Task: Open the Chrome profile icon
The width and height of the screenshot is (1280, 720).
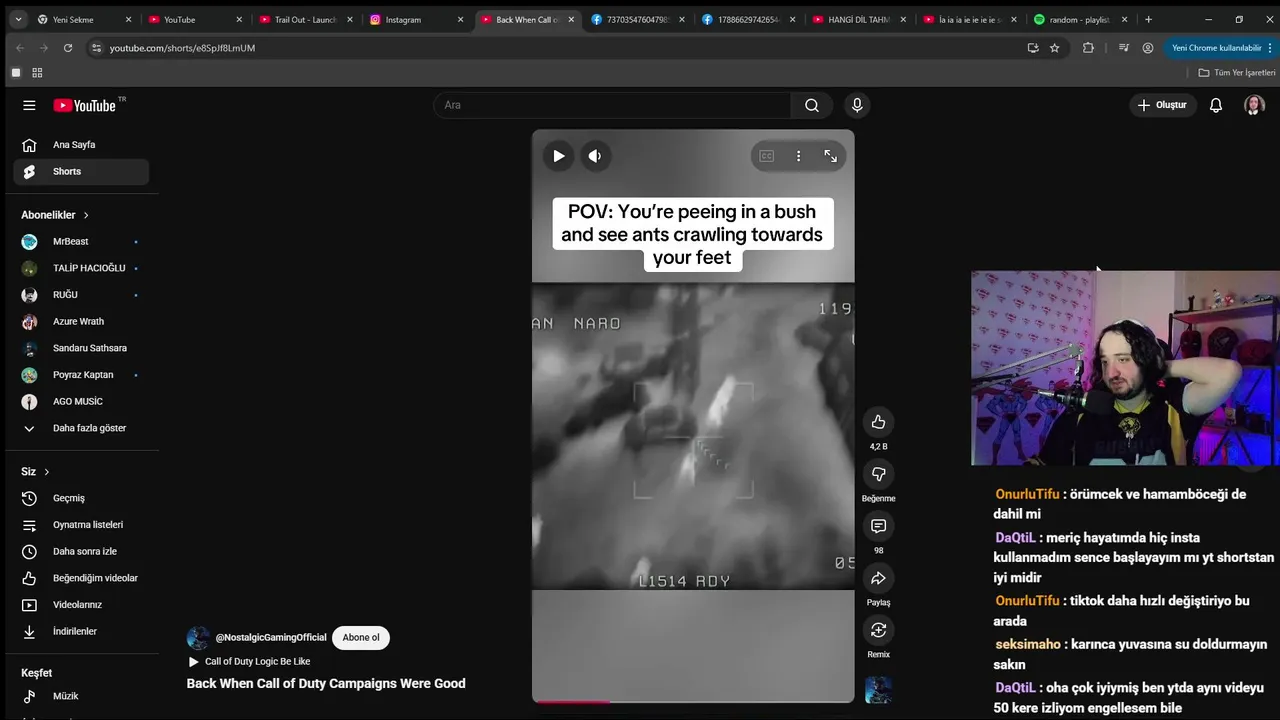Action: pos(1148,48)
